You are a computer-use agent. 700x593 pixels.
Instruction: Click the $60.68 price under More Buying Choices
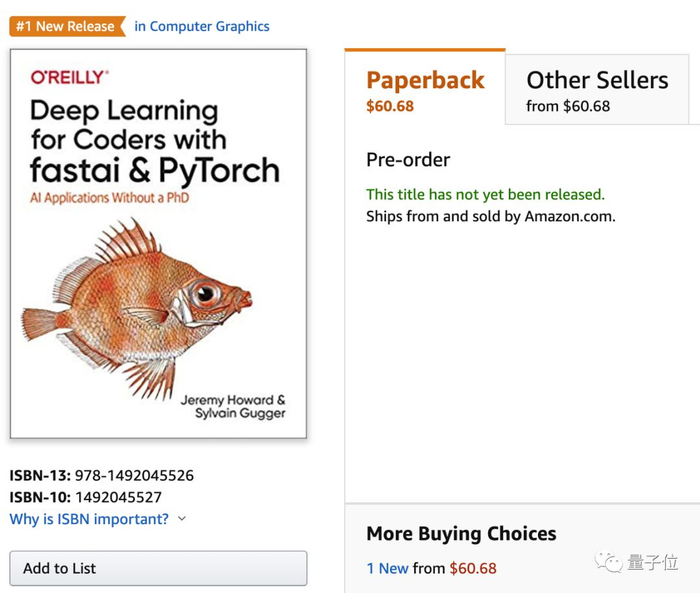[x=473, y=568]
